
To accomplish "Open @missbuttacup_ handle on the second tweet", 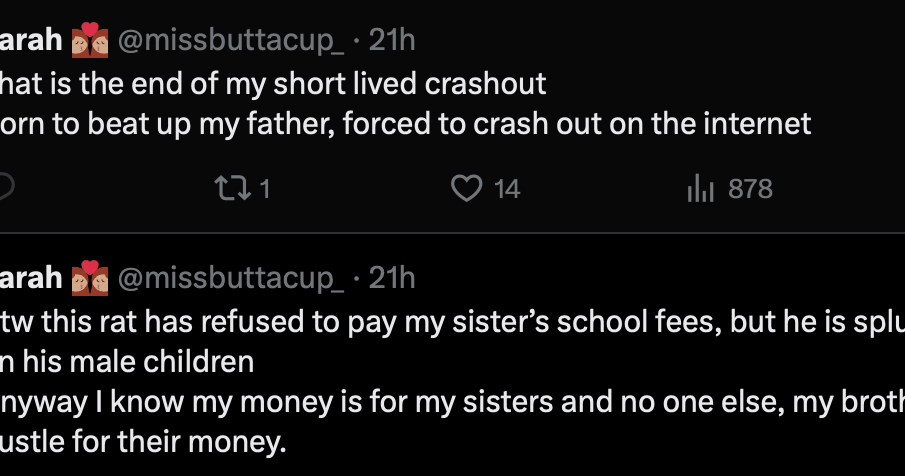I will point(231,279).
